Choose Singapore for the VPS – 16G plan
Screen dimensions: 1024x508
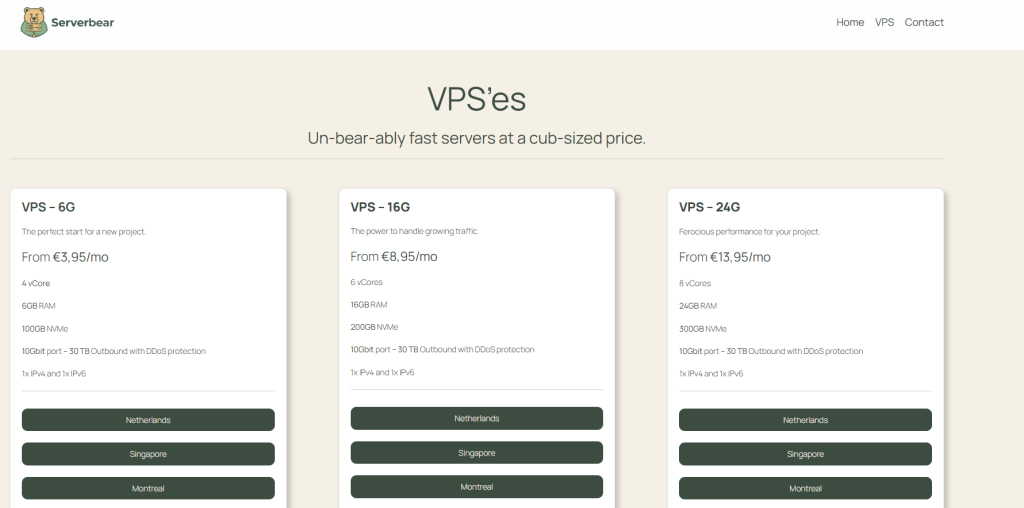[x=477, y=452]
